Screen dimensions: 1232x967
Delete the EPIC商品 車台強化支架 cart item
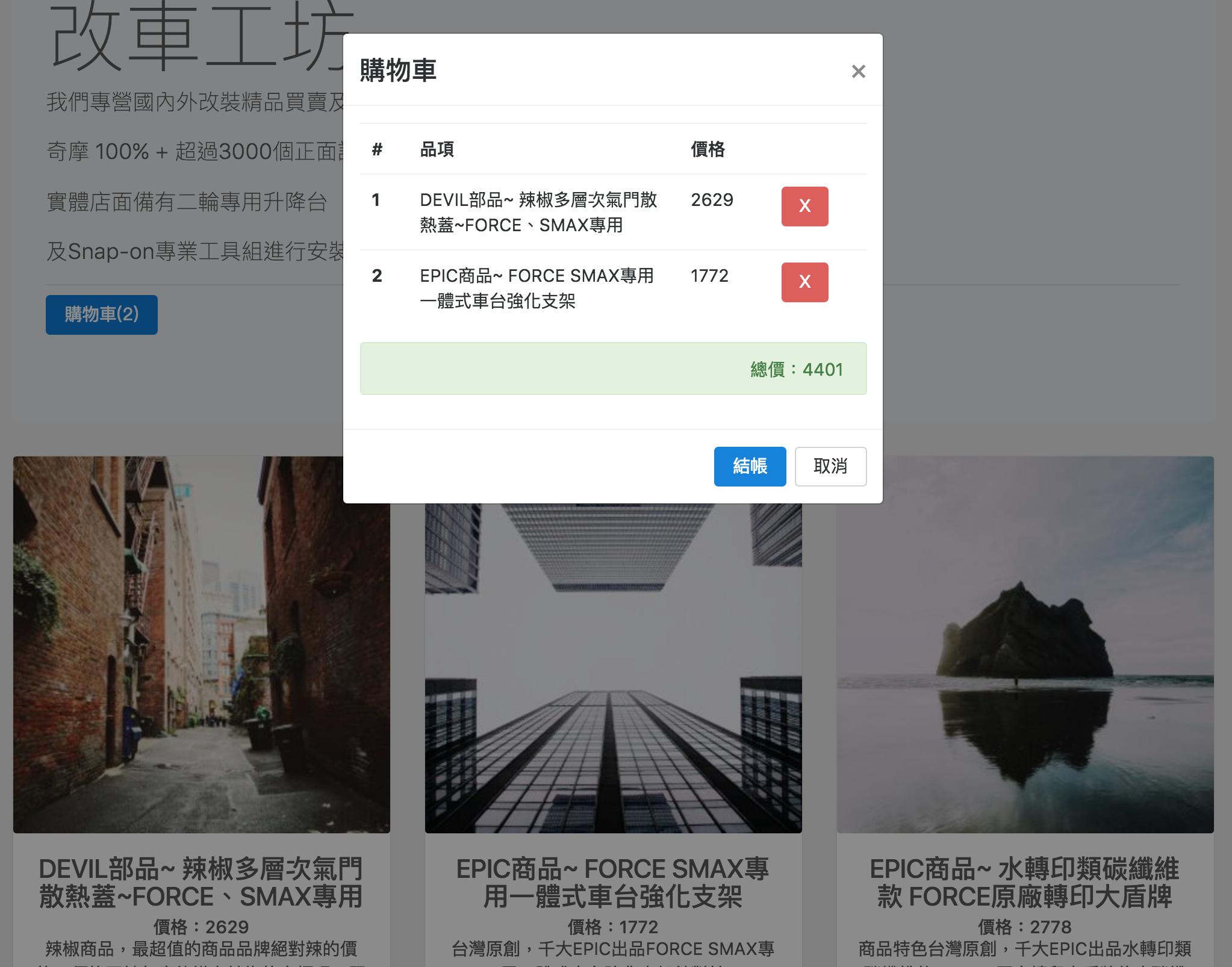coord(804,282)
